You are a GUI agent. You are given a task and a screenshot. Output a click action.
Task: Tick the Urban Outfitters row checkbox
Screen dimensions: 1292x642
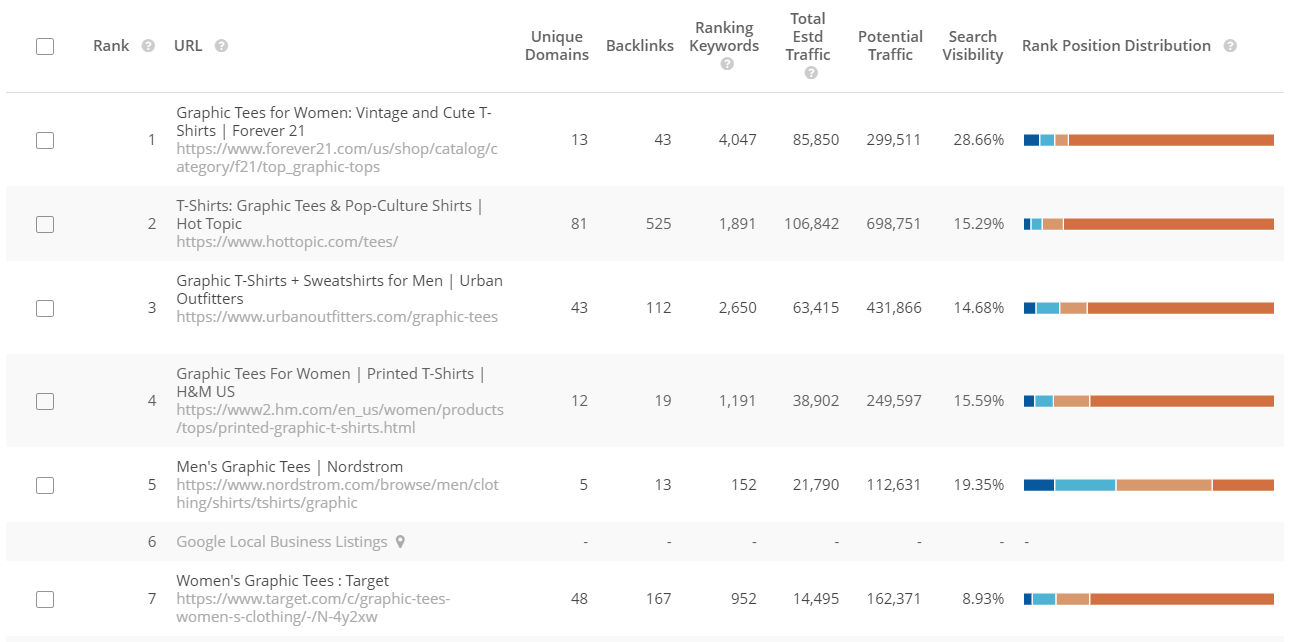click(45, 308)
